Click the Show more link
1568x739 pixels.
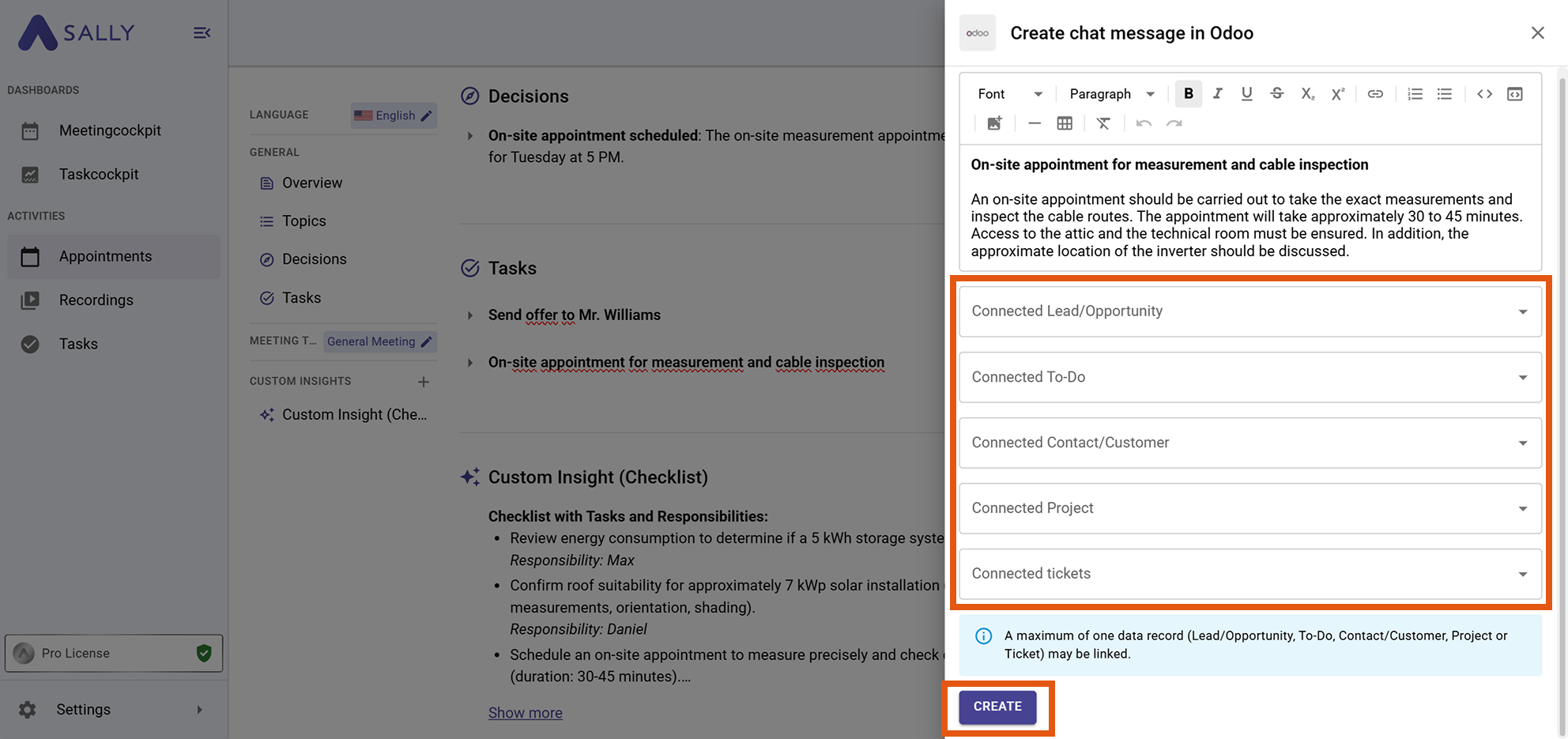(525, 712)
